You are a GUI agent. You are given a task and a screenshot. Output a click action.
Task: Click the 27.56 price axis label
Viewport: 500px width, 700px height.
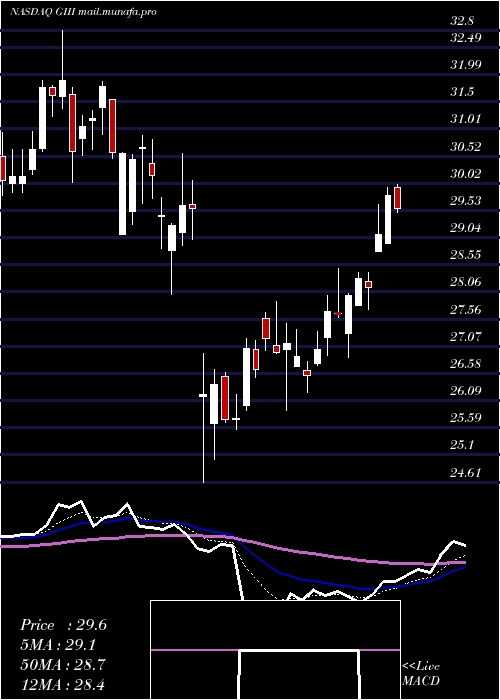[466, 309]
